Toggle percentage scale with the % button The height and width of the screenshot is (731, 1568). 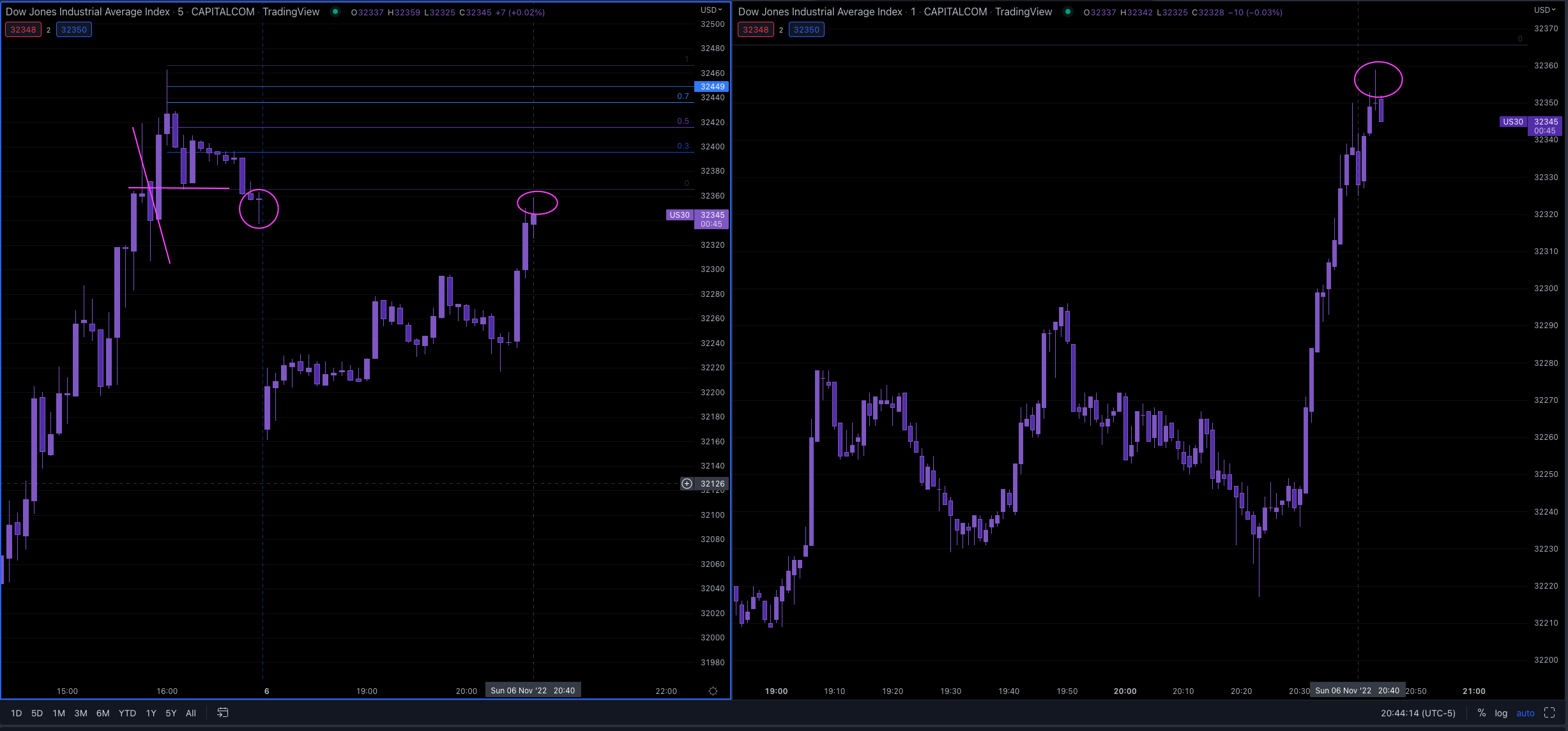1480,712
